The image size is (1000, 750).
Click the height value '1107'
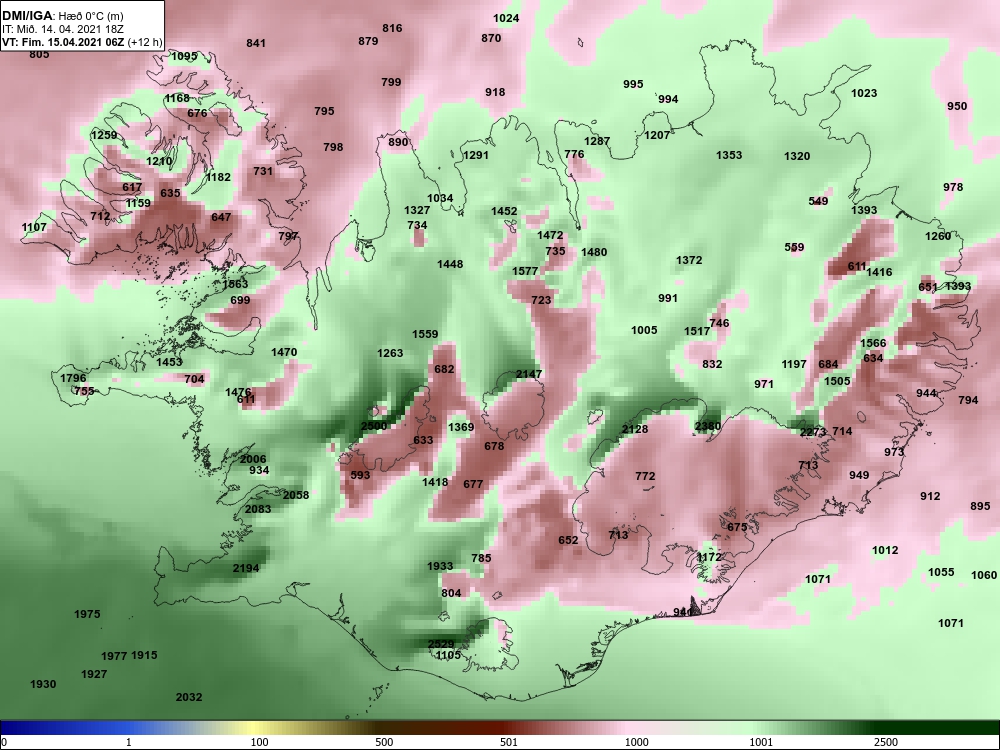34,228
